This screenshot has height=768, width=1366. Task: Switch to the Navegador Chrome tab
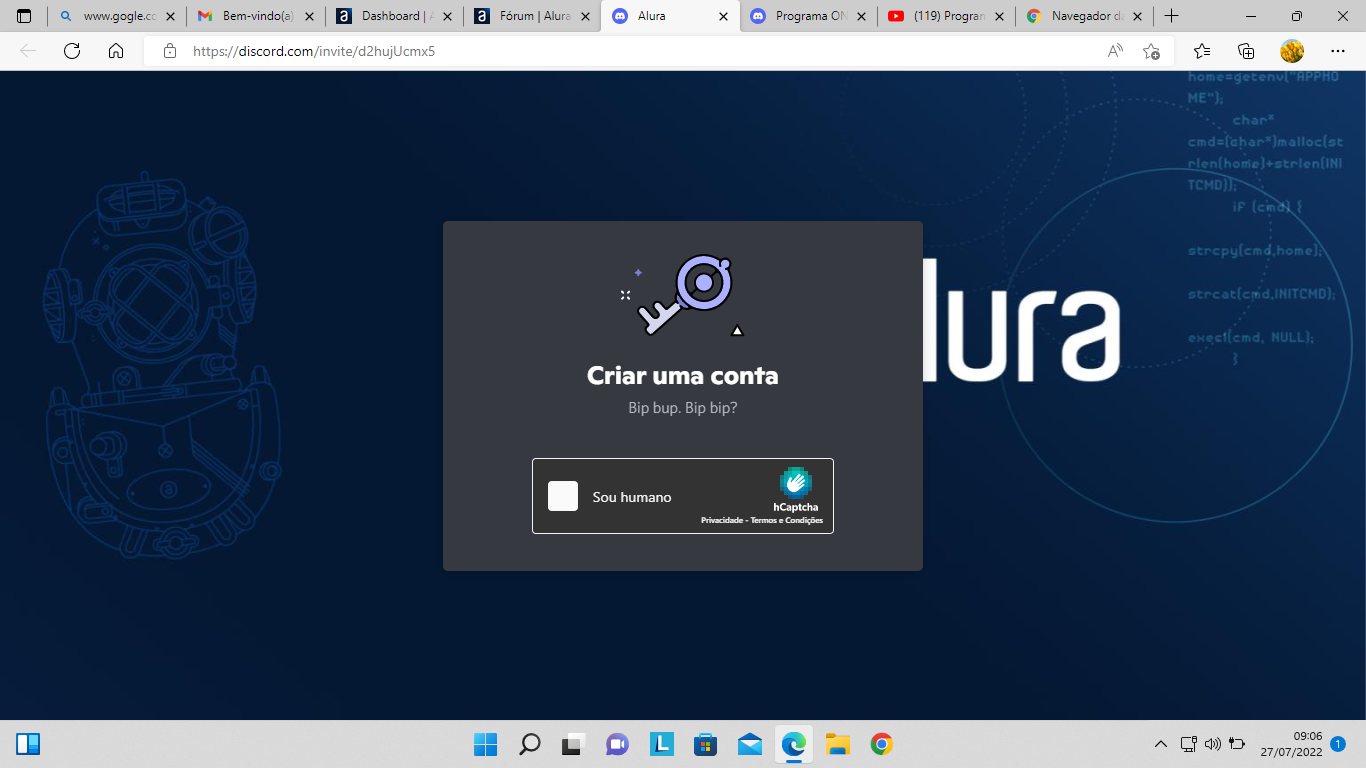[x=1084, y=16]
